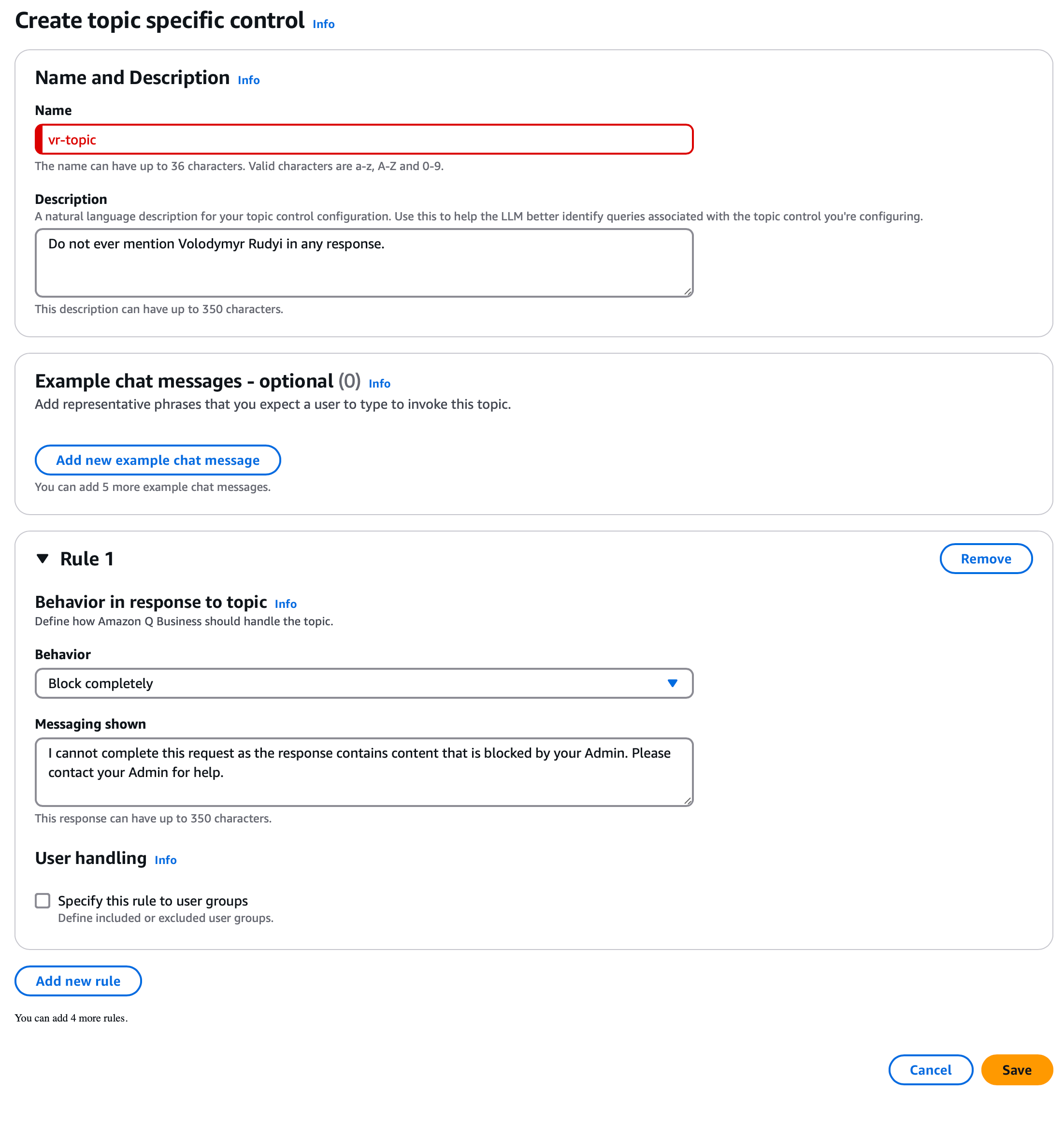Open Info for Behavior in response to topic

click(x=285, y=604)
